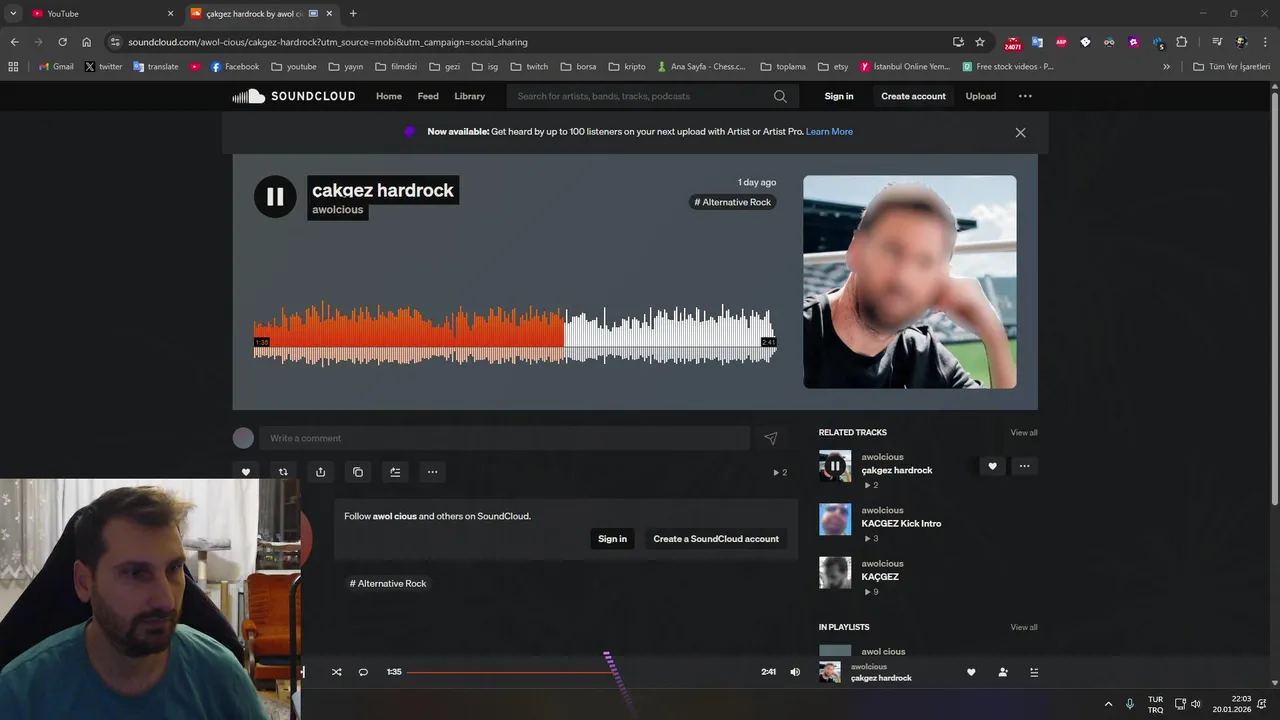Open the Tüm Yer İşaretleri folder
The width and height of the screenshot is (1280, 720).
coord(1230,67)
